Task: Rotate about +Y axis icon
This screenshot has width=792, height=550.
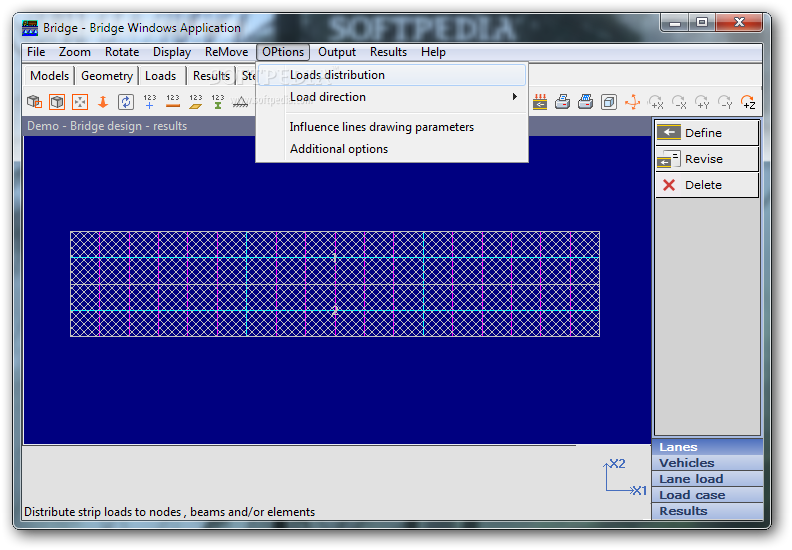Action: [702, 102]
